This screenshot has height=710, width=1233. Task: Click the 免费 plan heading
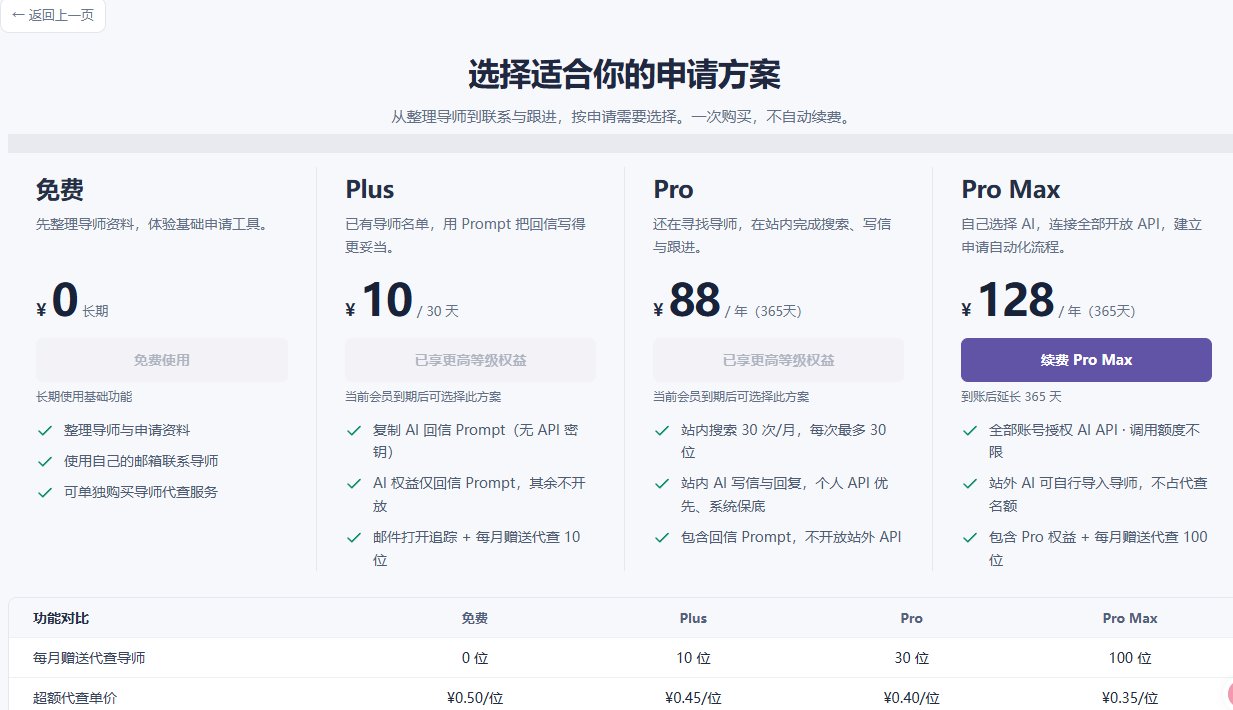[x=59, y=189]
